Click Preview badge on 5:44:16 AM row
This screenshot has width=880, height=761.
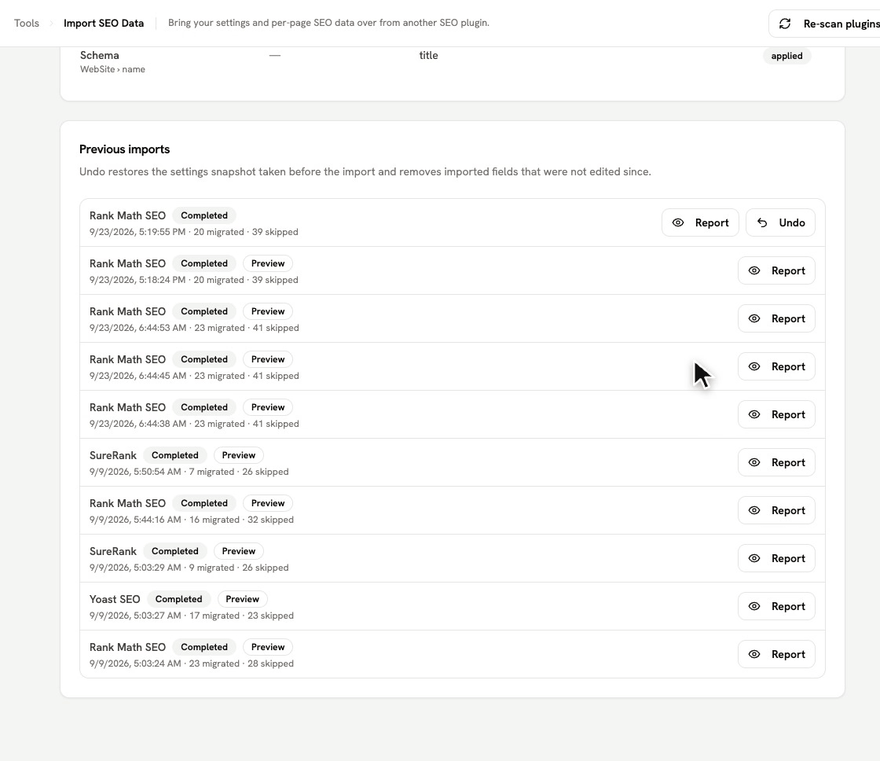(268, 503)
